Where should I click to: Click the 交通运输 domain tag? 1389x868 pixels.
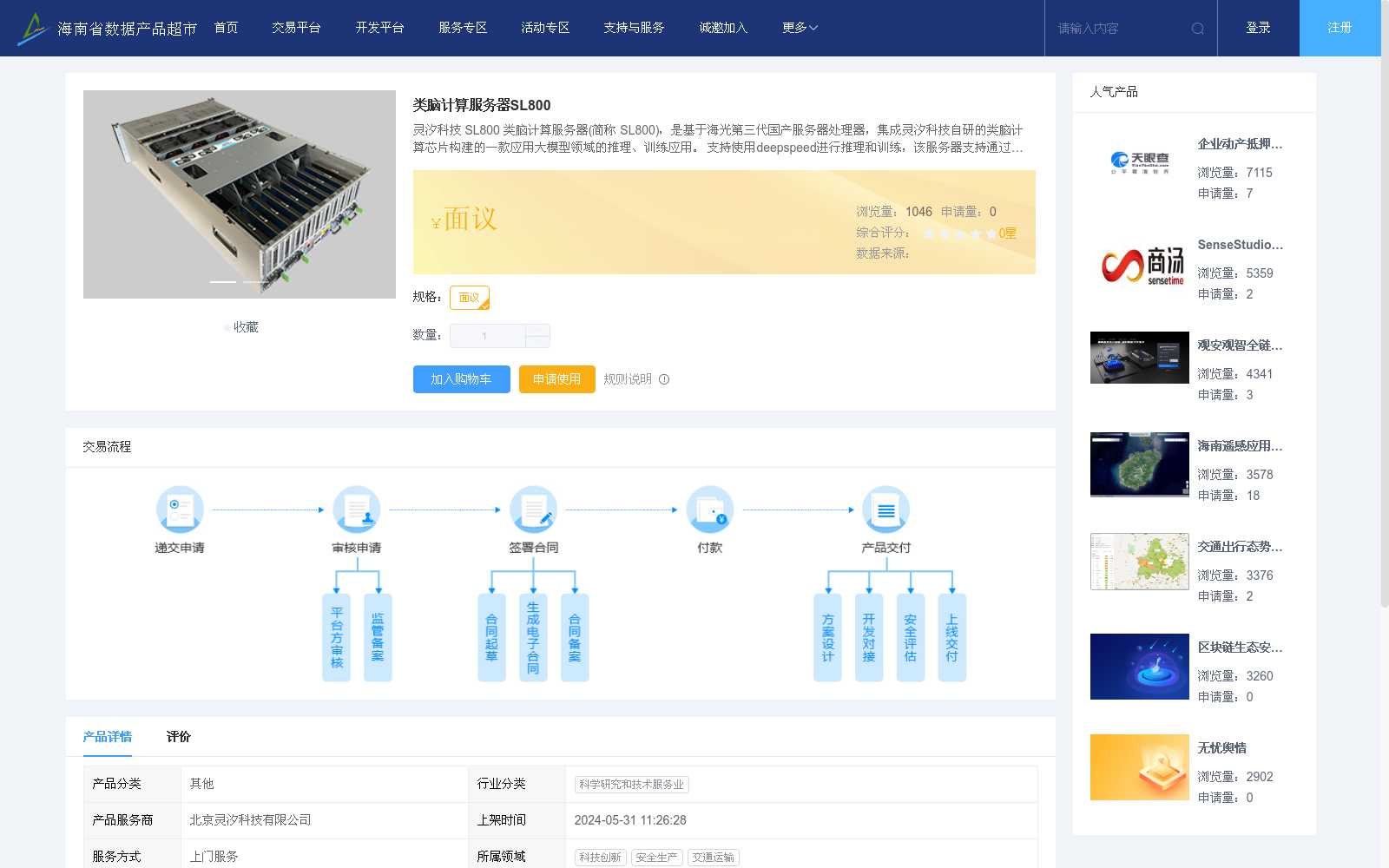(x=714, y=858)
